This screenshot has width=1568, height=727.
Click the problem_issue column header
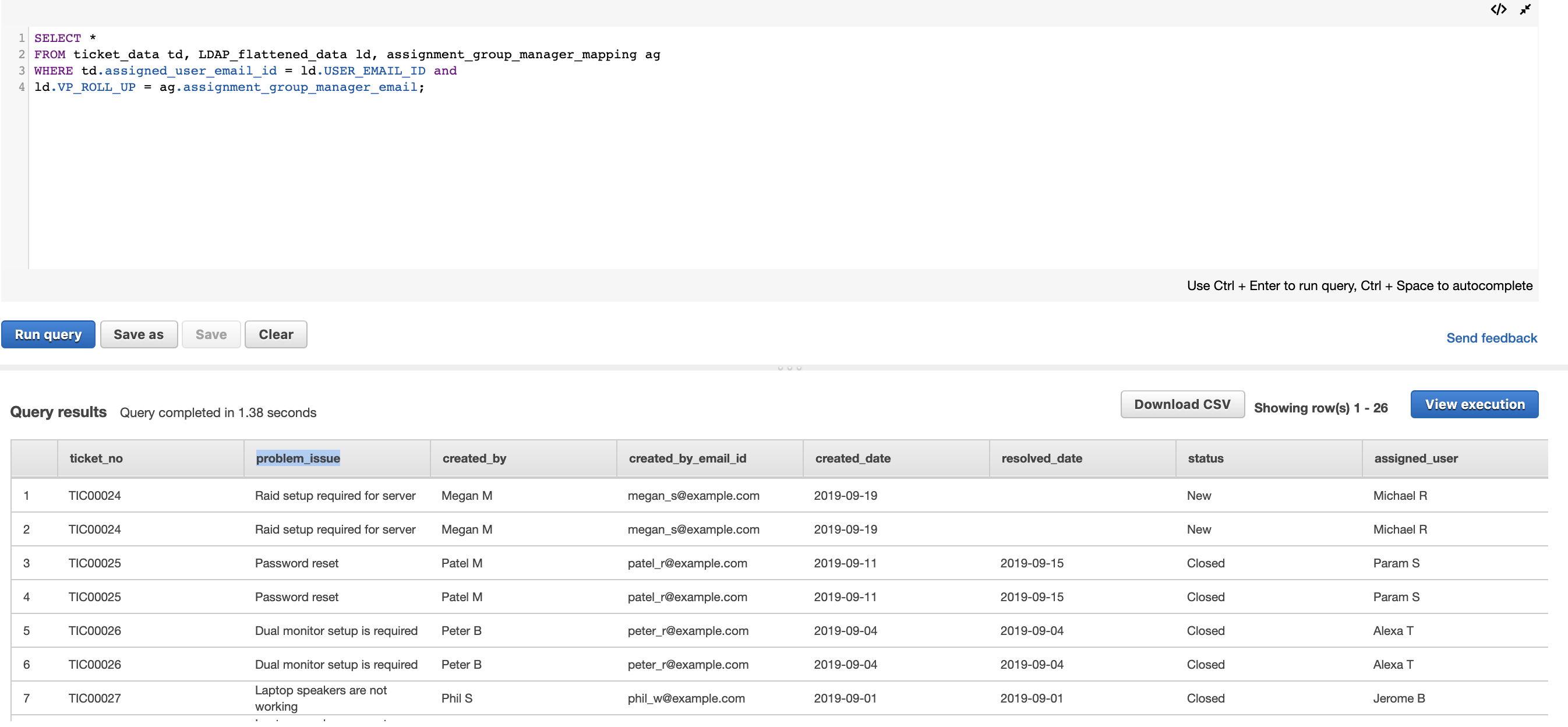pos(298,458)
